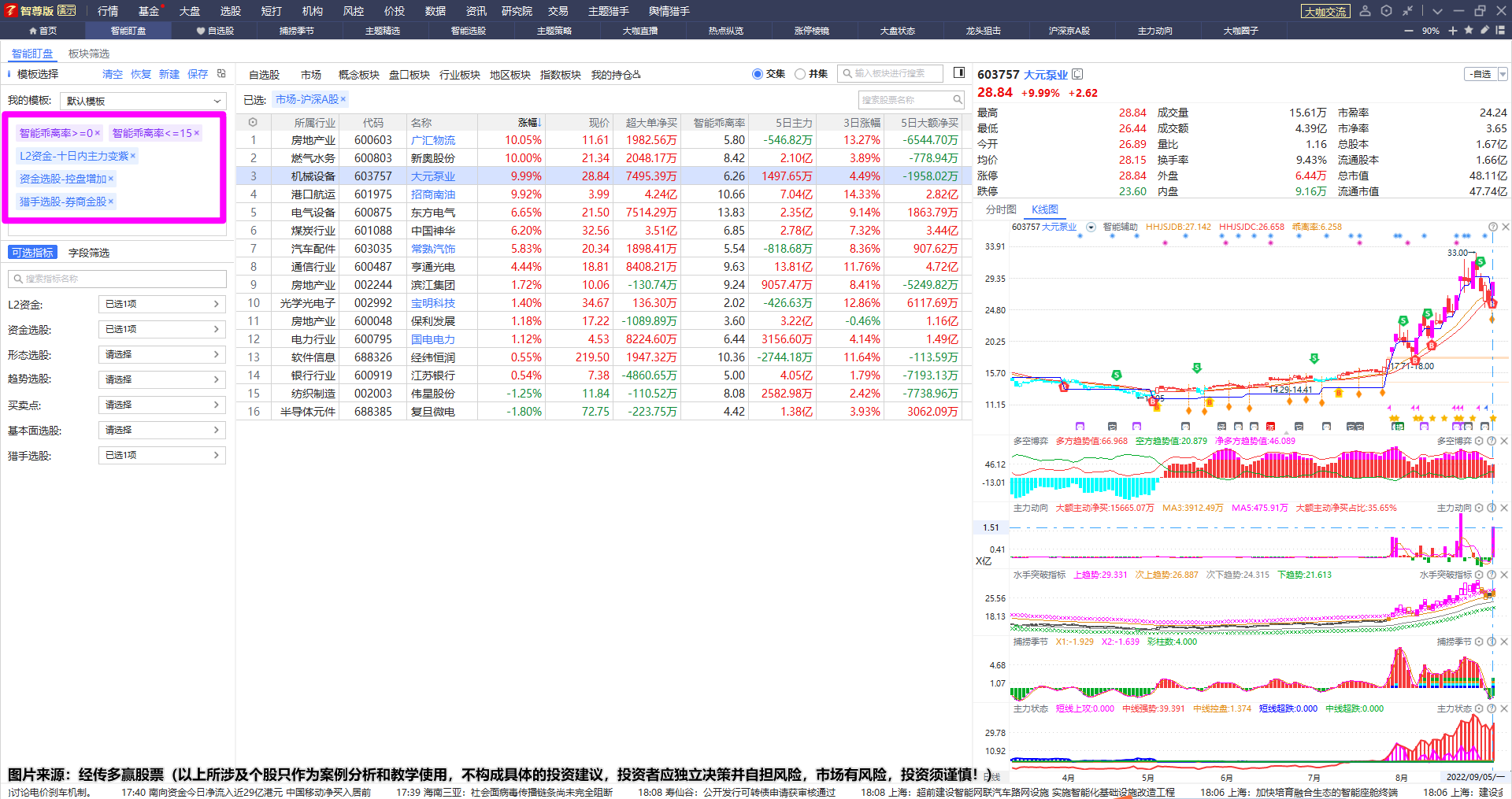1512x799 pixels.
Task: Open the arrow dropdown beside -自选 button
Action: coord(1503,74)
